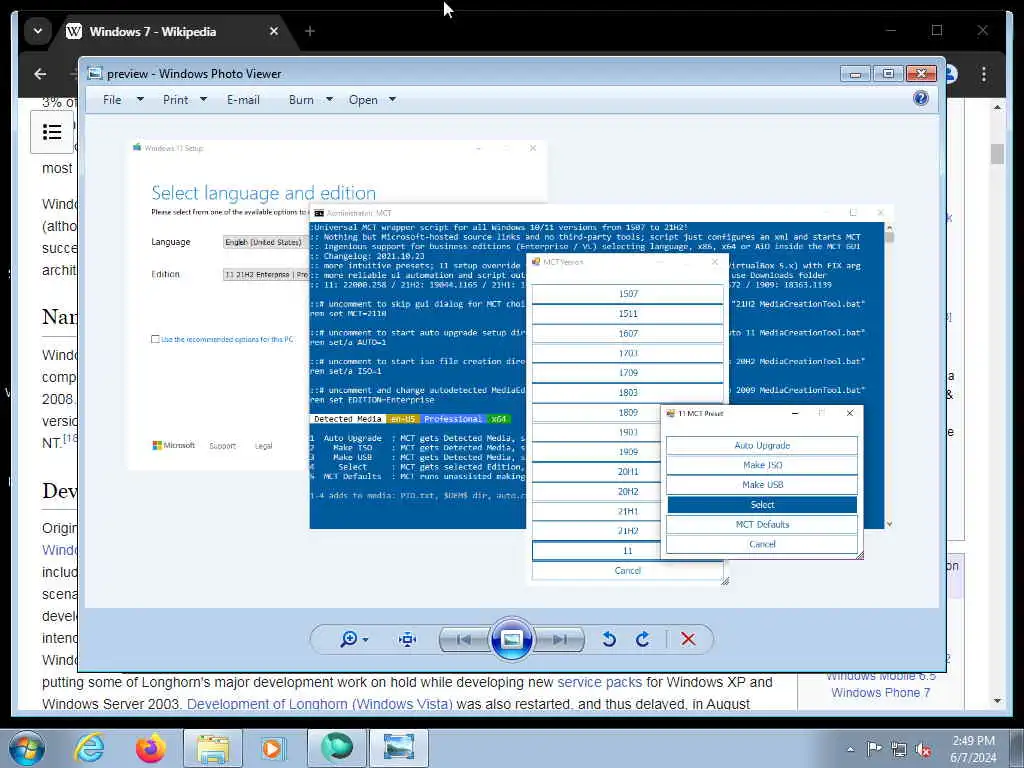Open the Windows Start menu

click(x=27, y=748)
